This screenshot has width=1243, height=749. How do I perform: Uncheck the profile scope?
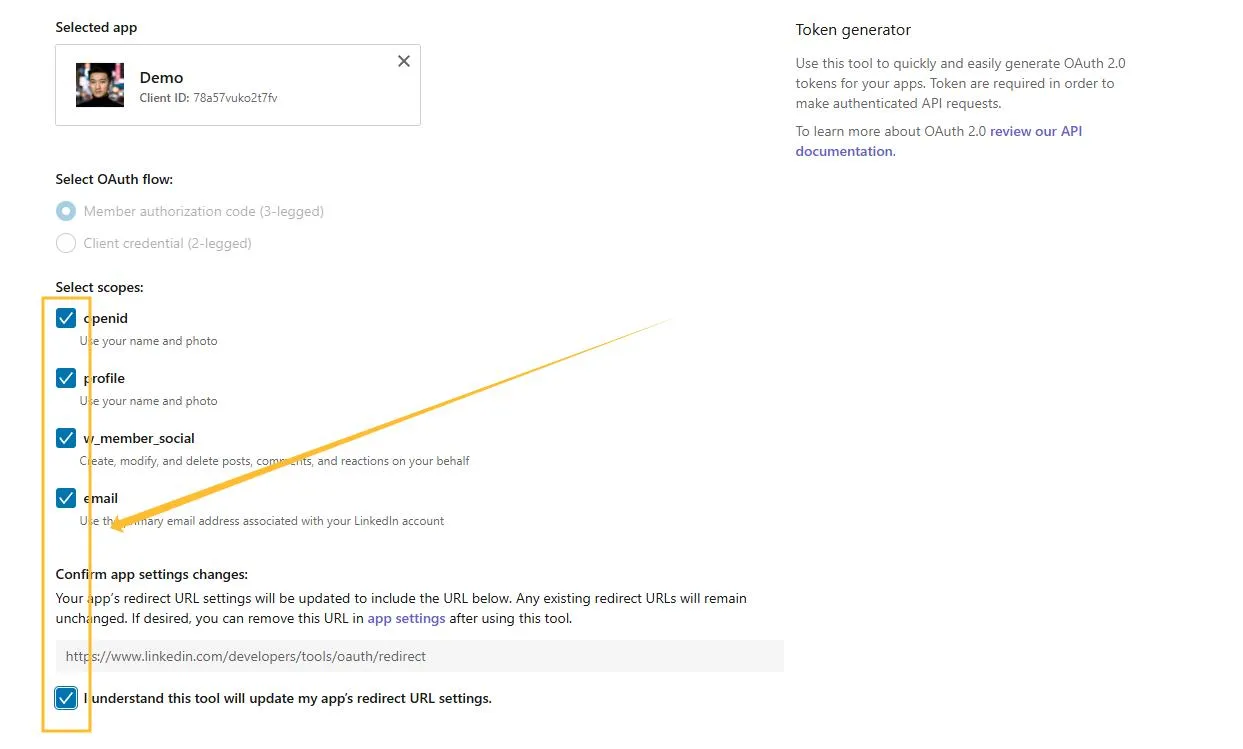coord(66,377)
